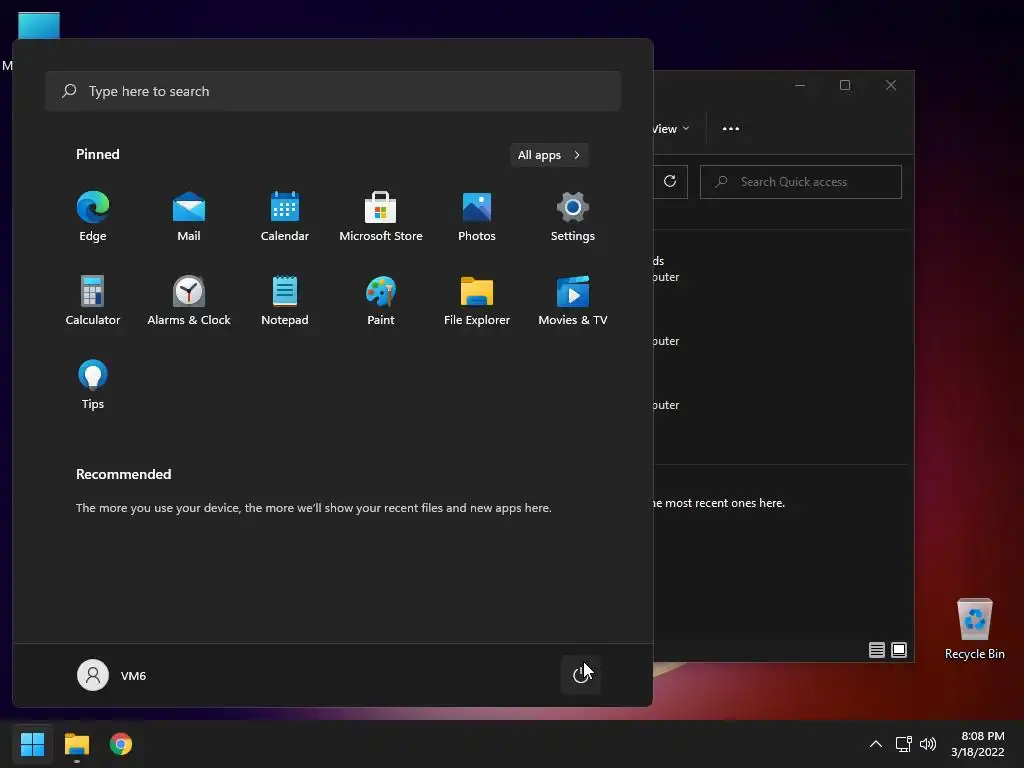The image size is (1024, 768).
Task: Select the Recycle Bin desktop icon
Action: pos(974,629)
